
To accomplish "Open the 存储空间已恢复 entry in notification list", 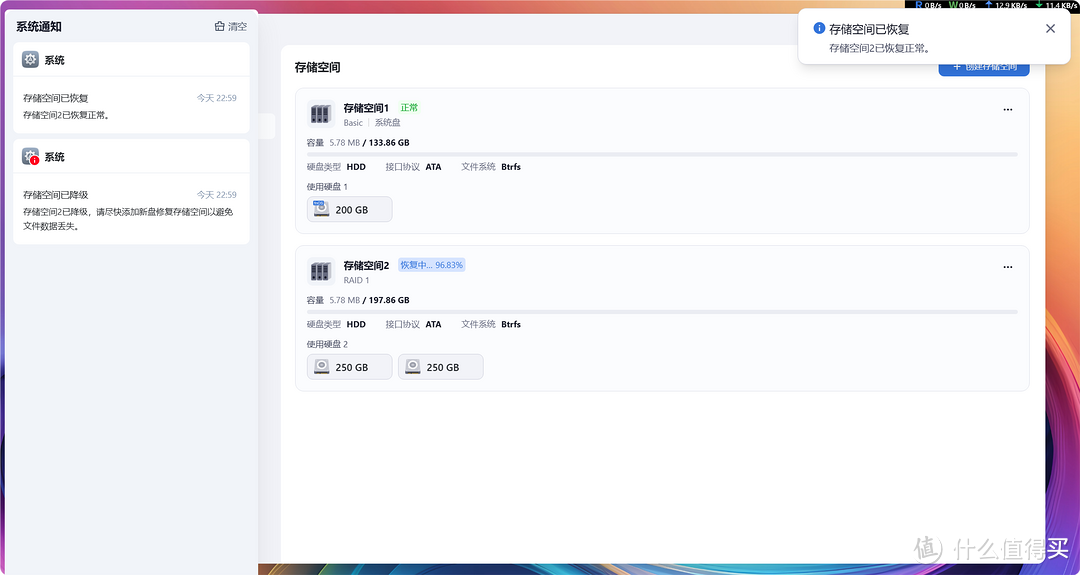I will [x=130, y=106].
